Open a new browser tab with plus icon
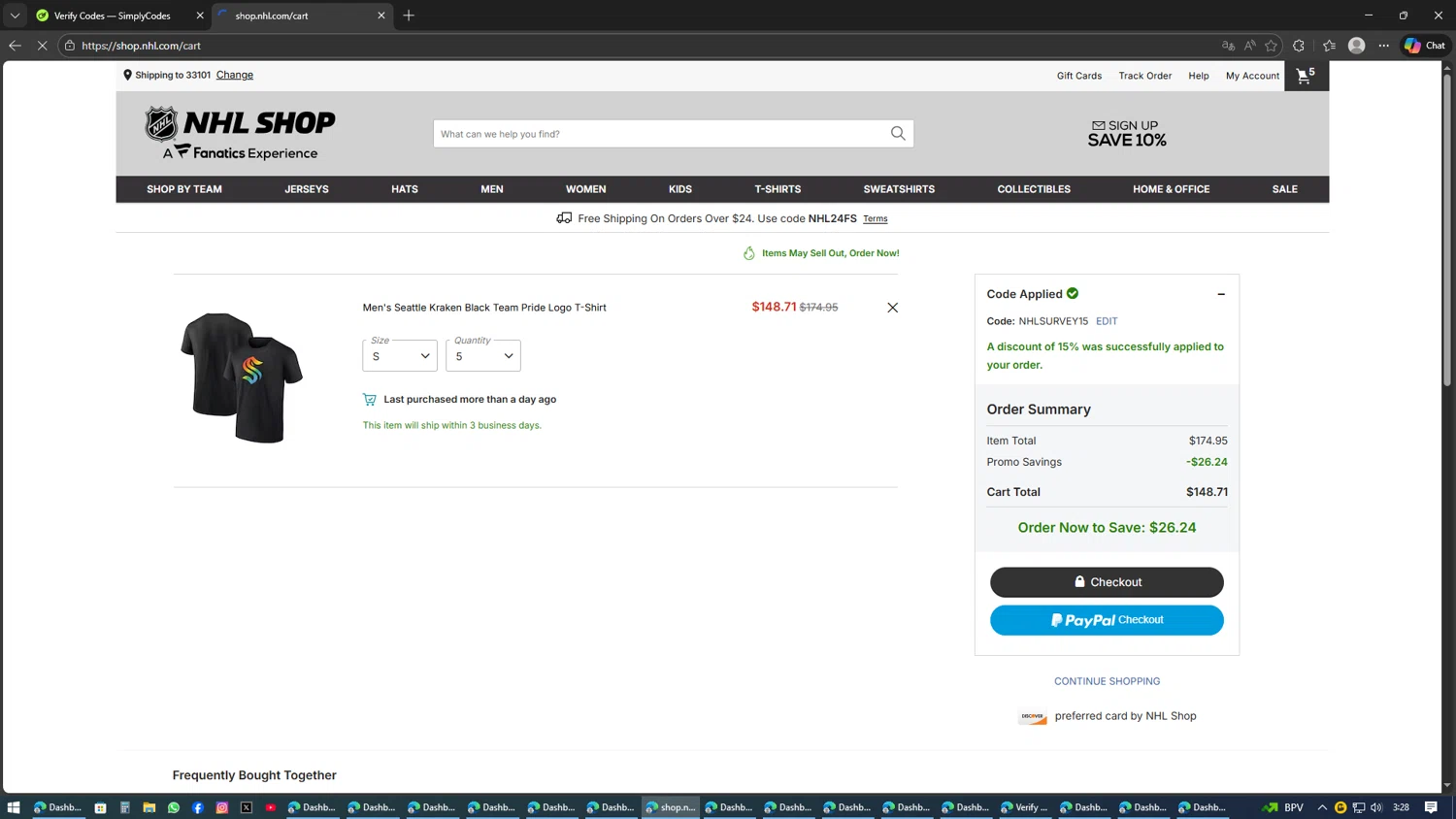 [409, 16]
